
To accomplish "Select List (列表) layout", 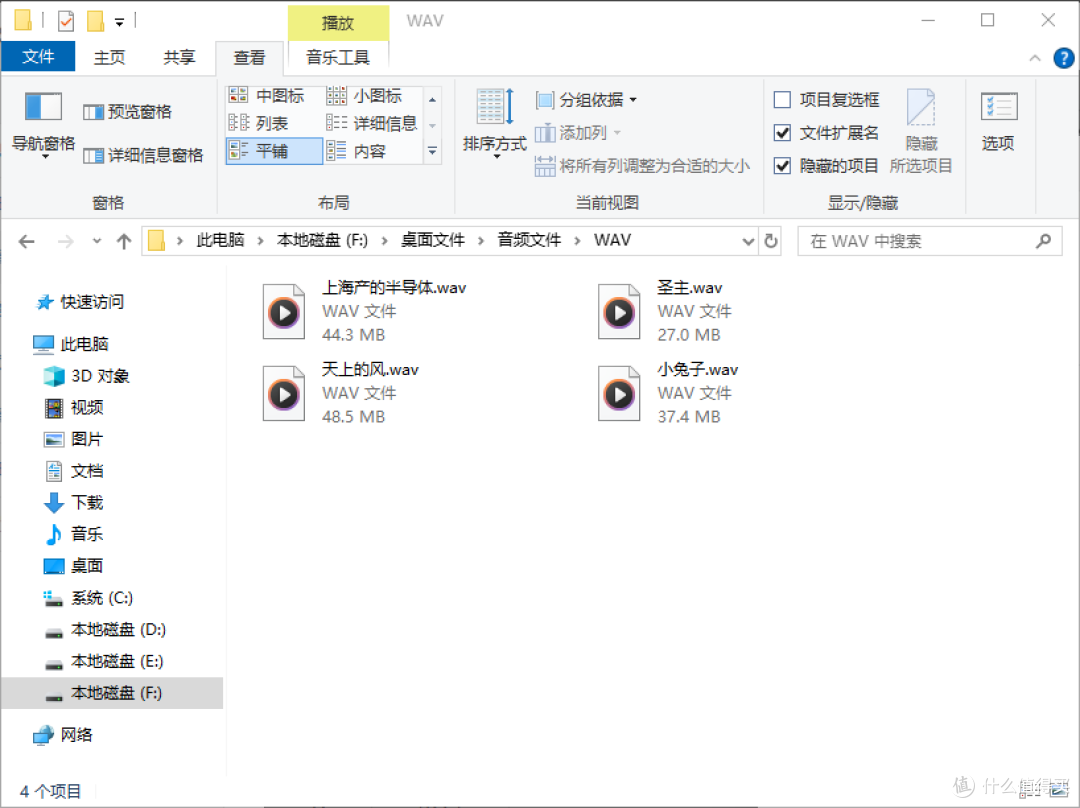I will coord(258,123).
